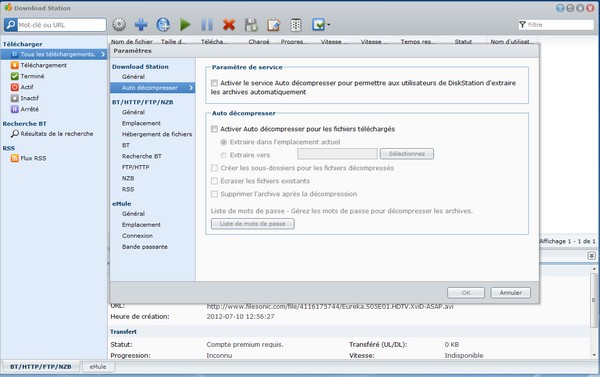This screenshot has width=600, height=377.
Task: Check Activer Auto décompresser pour fichiers téléchargés
Action: pyautogui.click(x=214, y=129)
